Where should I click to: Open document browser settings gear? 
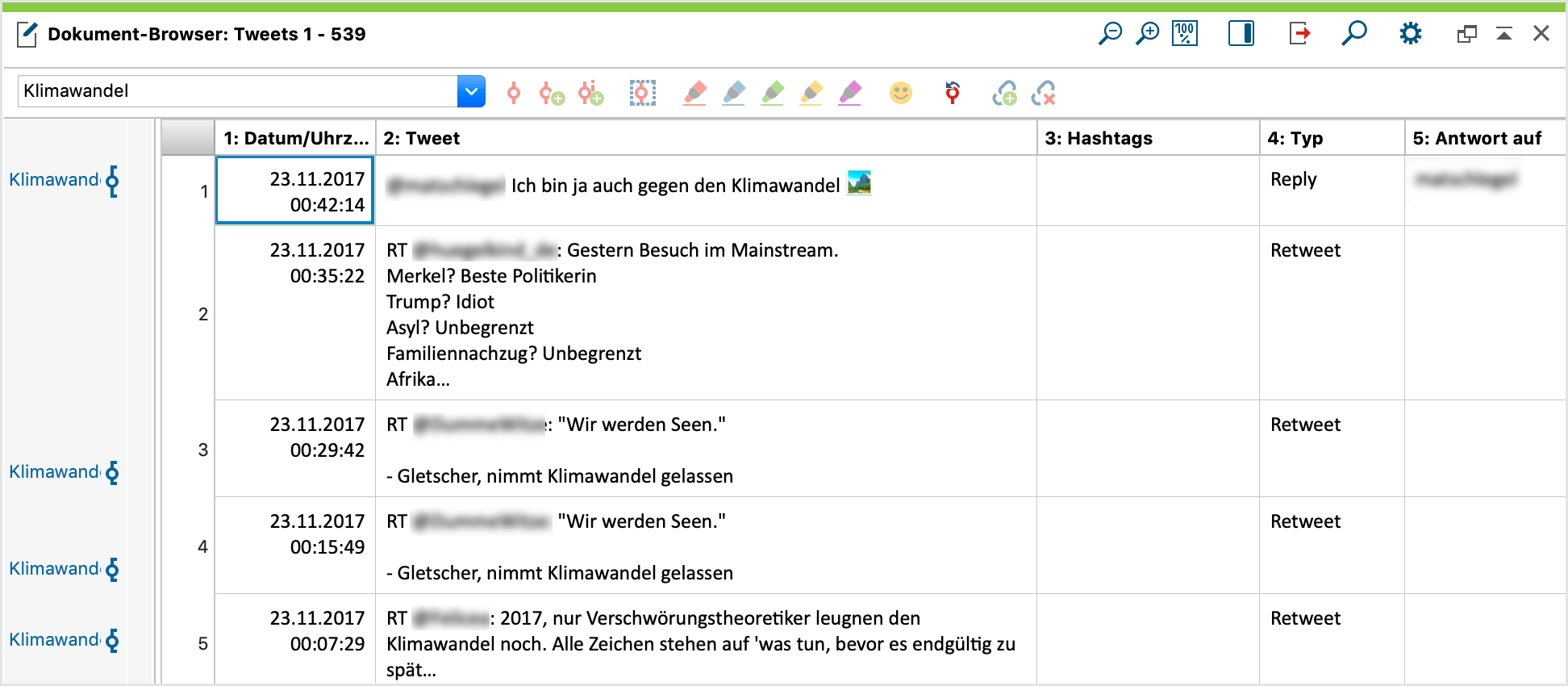pyautogui.click(x=1411, y=33)
